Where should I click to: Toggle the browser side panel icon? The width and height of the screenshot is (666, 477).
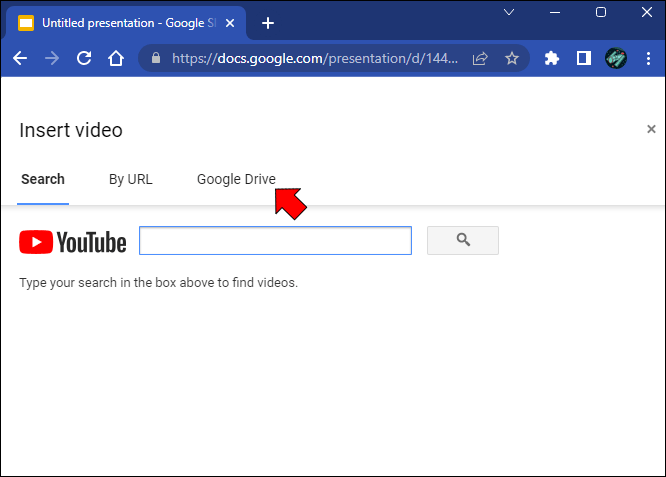pyautogui.click(x=584, y=58)
